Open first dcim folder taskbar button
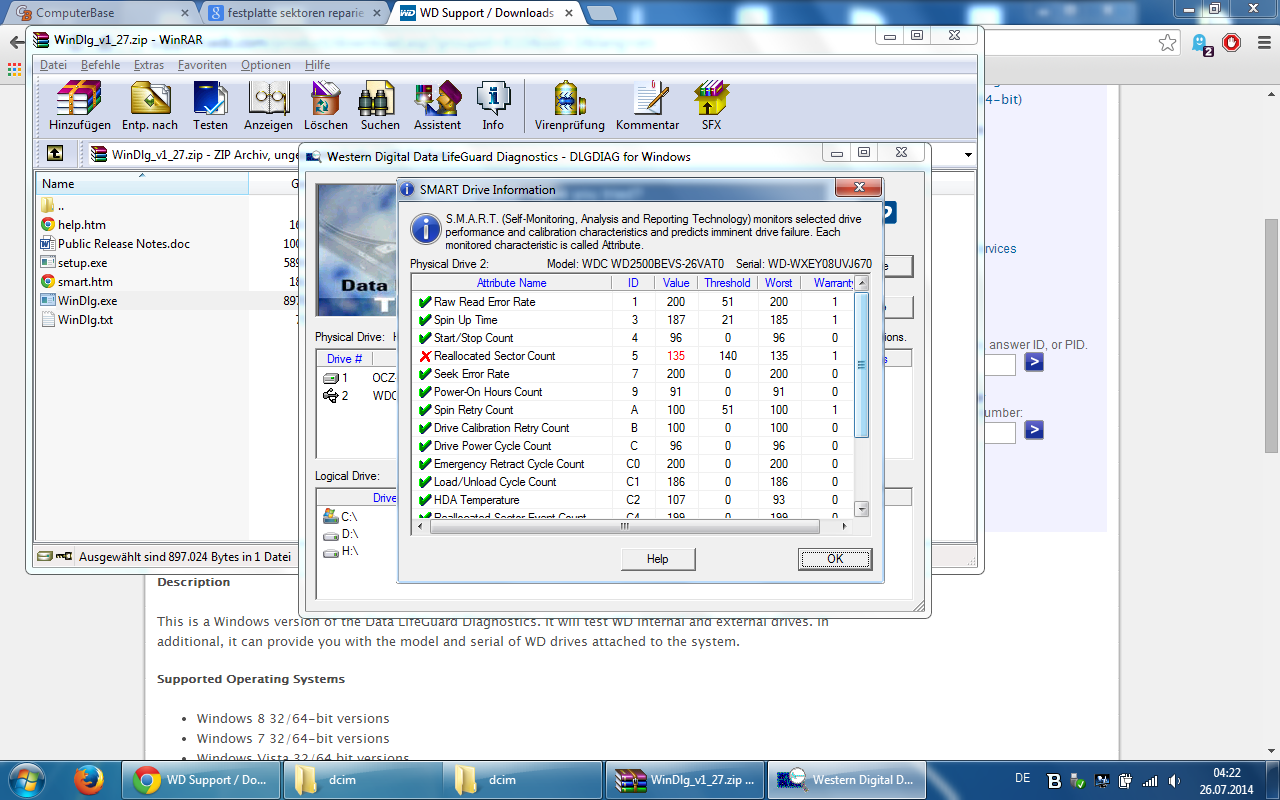 [363, 779]
